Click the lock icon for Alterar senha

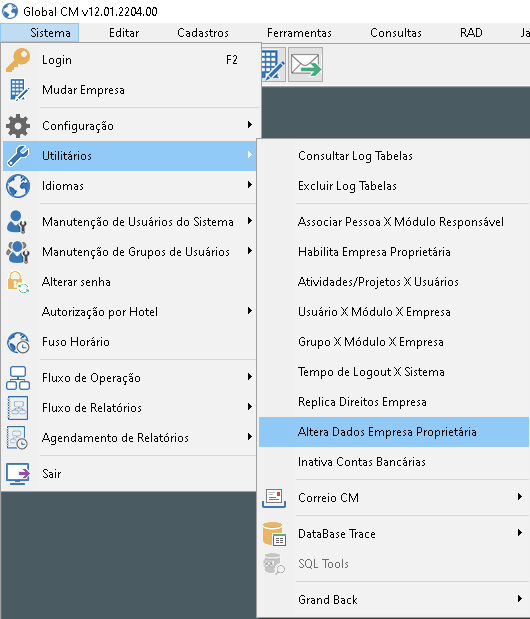pyautogui.click(x=18, y=282)
